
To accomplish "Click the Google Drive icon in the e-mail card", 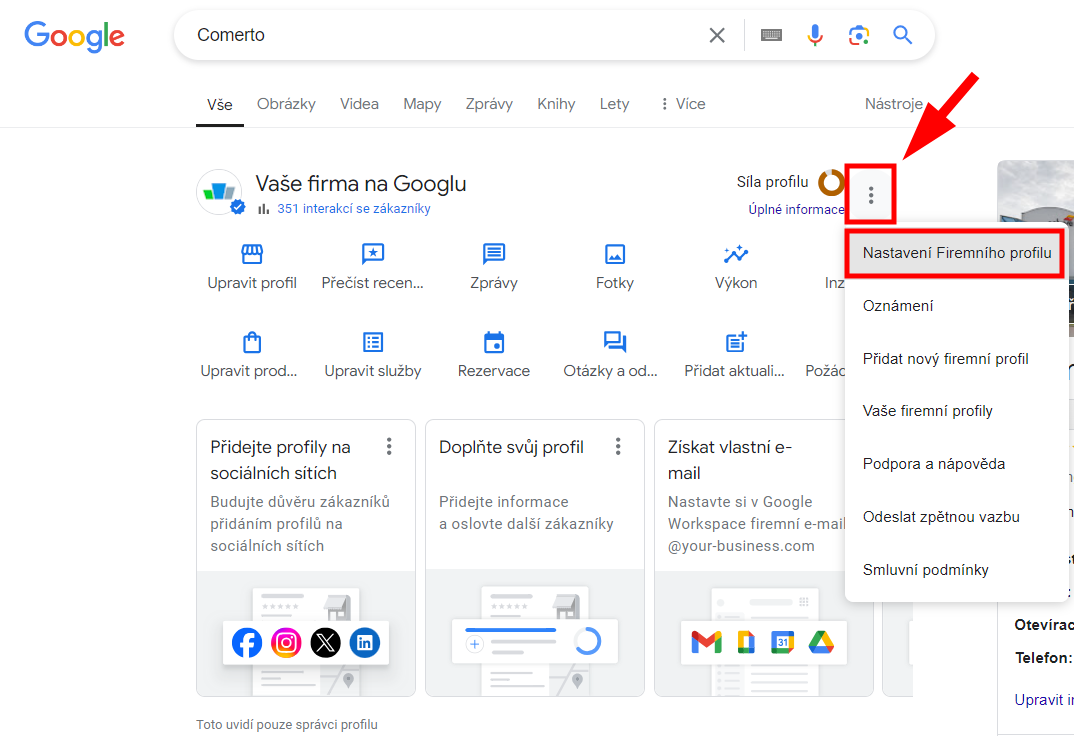I will [x=821, y=642].
